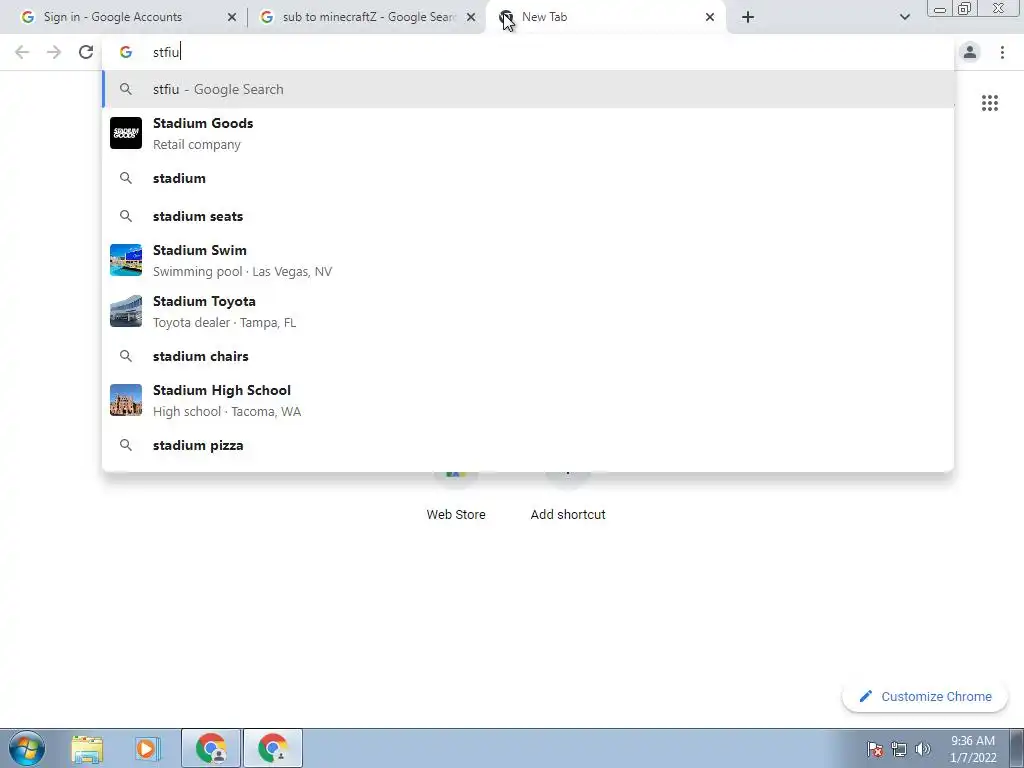1024x768 pixels.
Task: Click Stadium Goods logo thumbnail
Action: click(126, 133)
